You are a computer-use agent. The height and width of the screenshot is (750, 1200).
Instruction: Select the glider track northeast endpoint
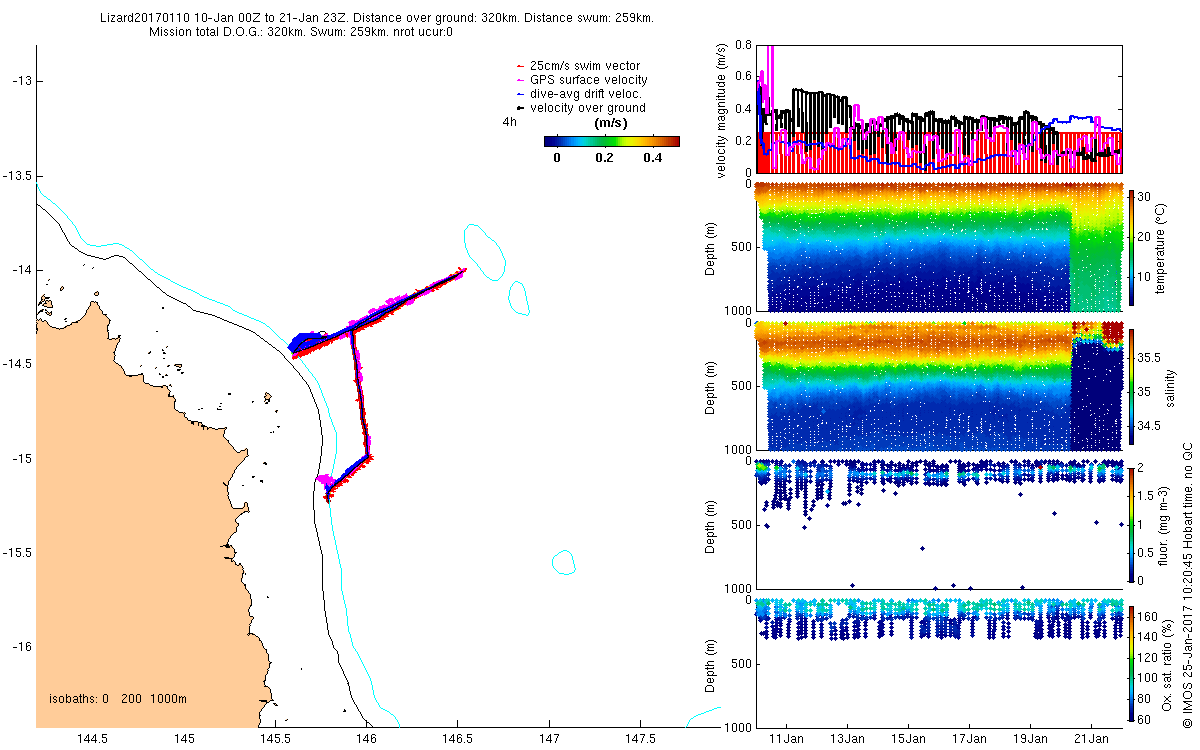(461, 269)
